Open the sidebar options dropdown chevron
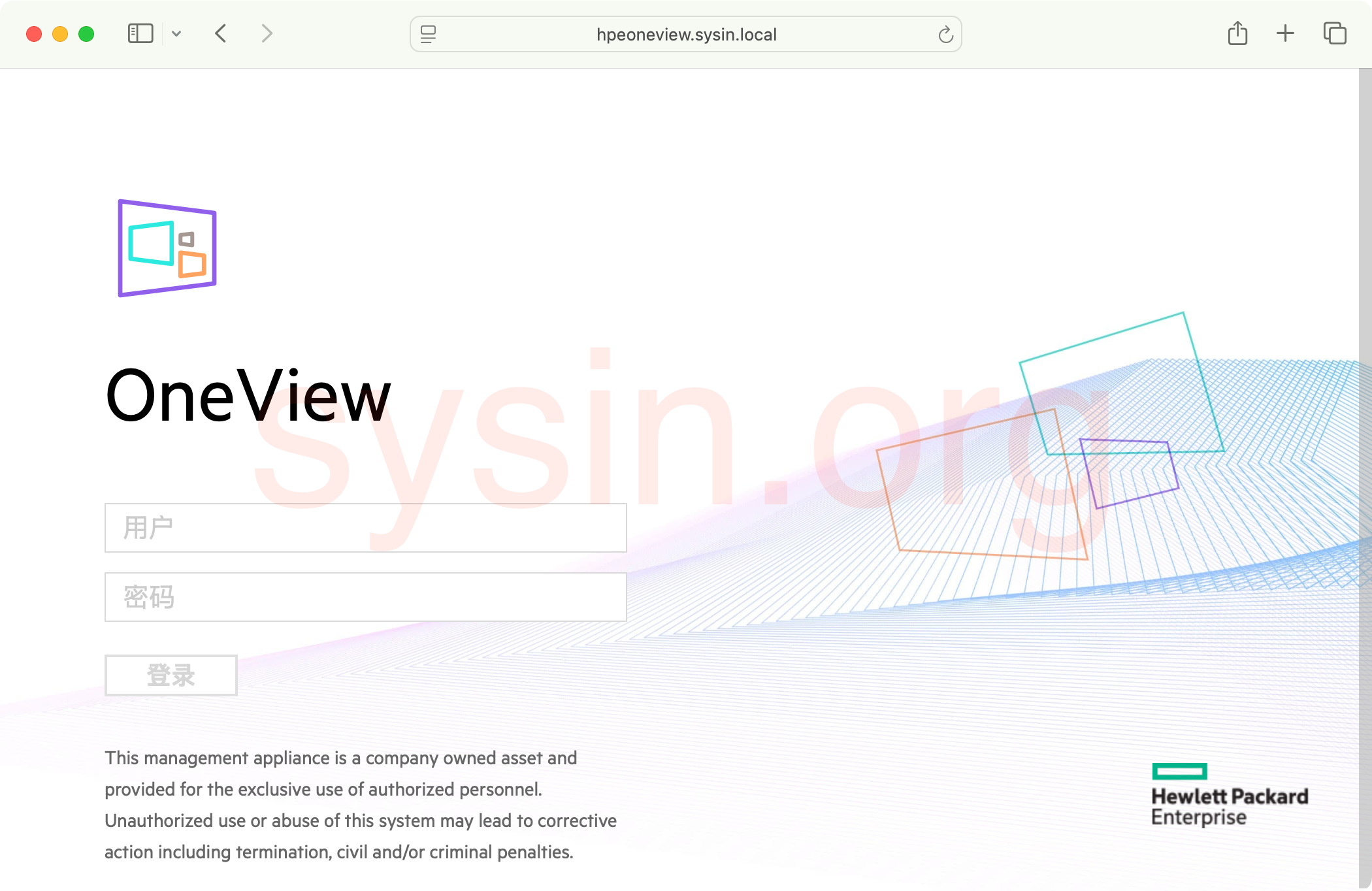The width and height of the screenshot is (1372, 891). [x=176, y=33]
